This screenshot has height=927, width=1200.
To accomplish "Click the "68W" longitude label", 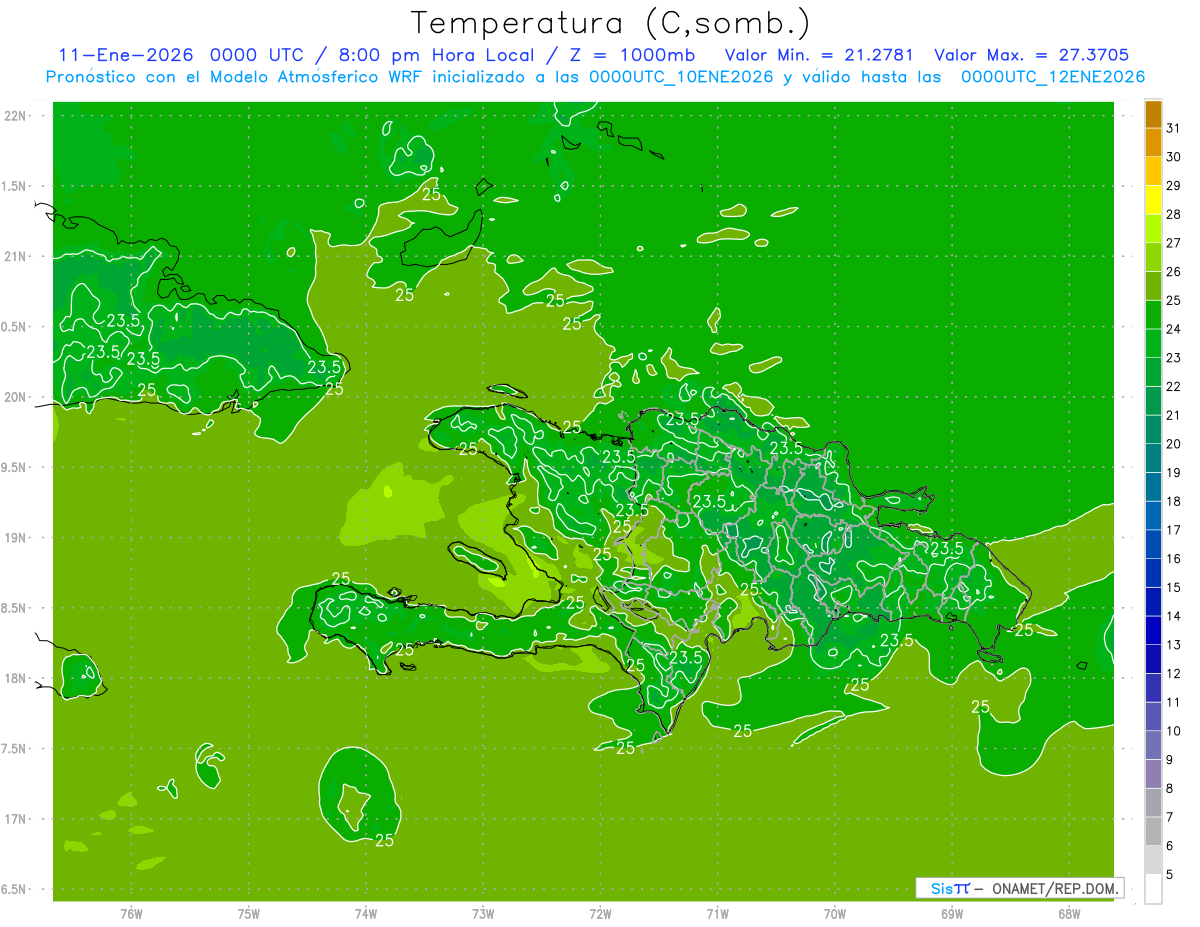I will click(x=1069, y=913).
